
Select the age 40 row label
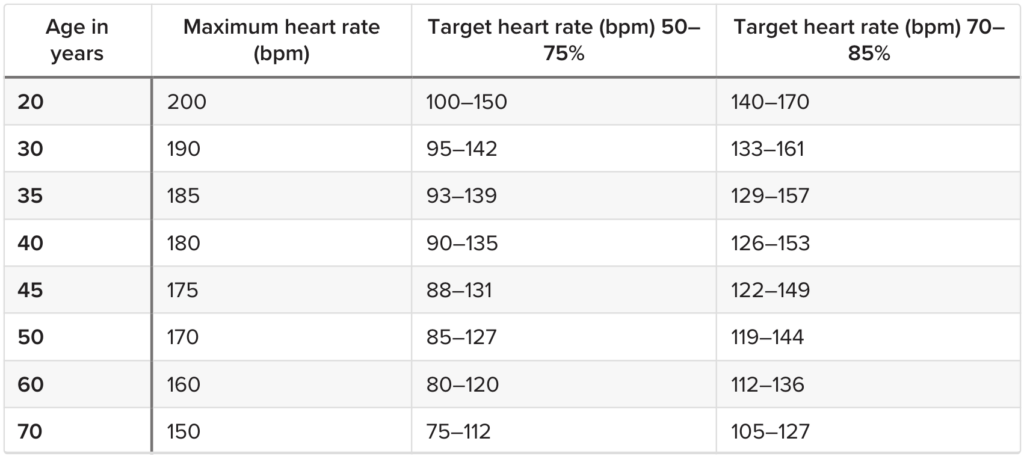pos(32,243)
